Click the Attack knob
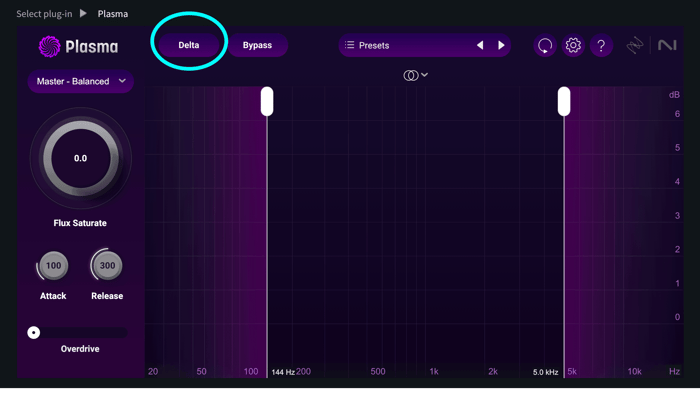 (53, 266)
